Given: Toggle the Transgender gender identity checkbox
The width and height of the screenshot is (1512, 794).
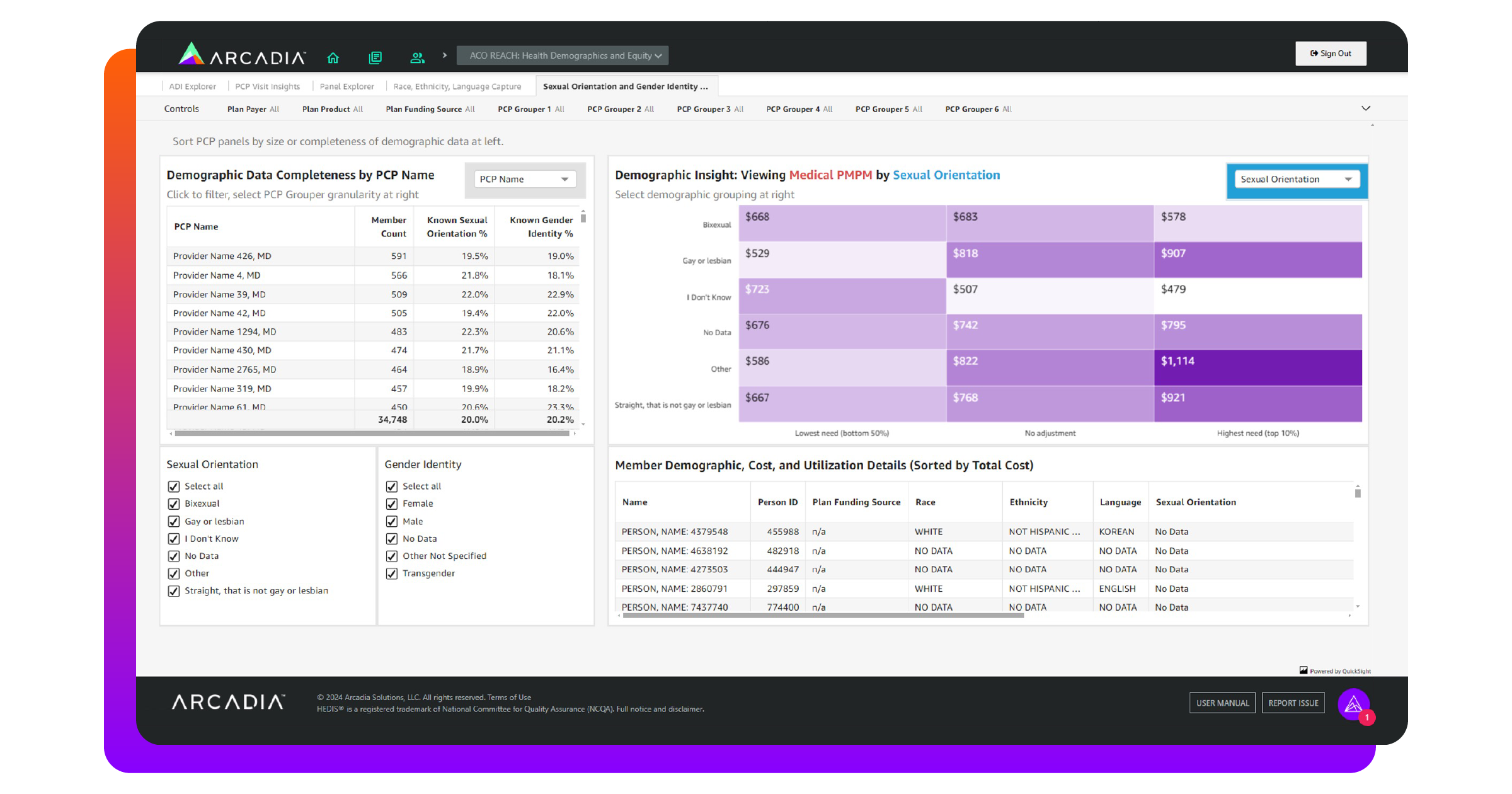Looking at the screenshot, I should (x=392, y=573).
